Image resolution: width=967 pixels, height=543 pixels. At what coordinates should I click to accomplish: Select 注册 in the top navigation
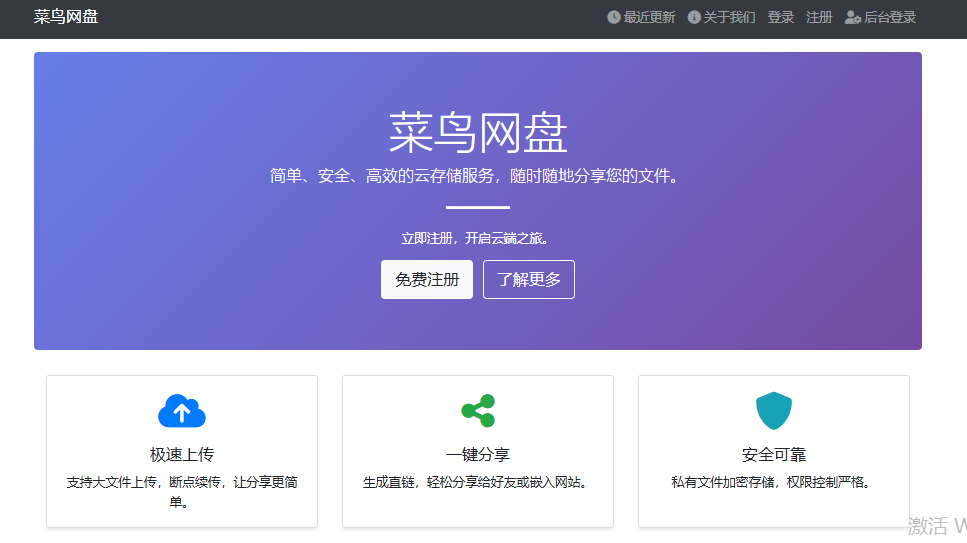[819, 17]
